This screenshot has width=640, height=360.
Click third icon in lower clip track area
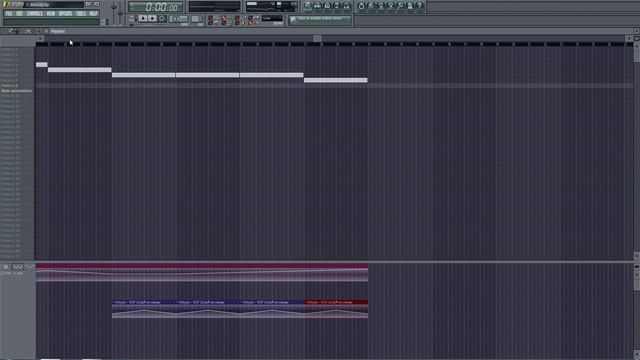tap(29, 267)
